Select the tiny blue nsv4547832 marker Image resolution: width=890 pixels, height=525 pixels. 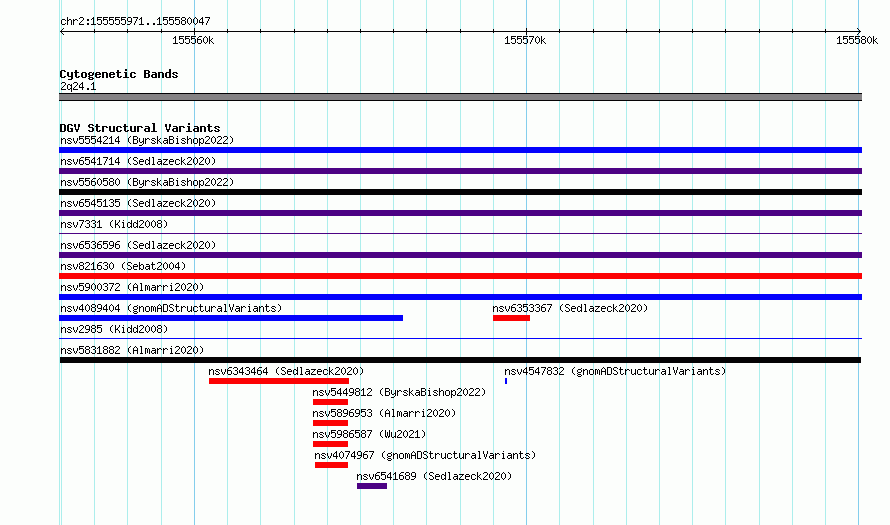(506, 381)
